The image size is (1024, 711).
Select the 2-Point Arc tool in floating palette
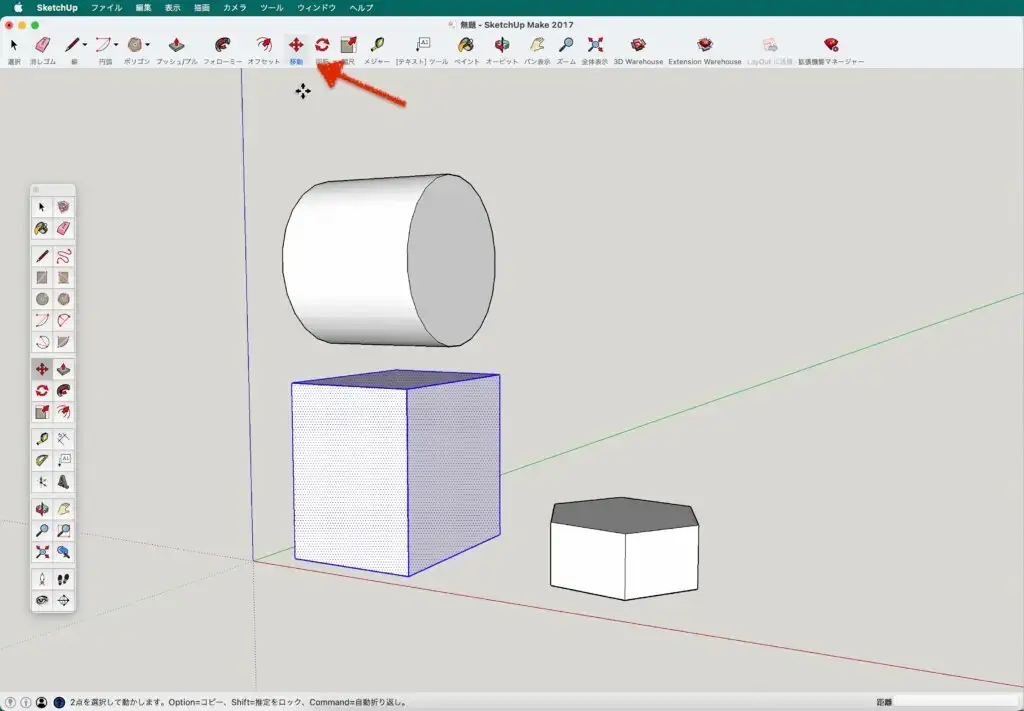tap(63, 321)
